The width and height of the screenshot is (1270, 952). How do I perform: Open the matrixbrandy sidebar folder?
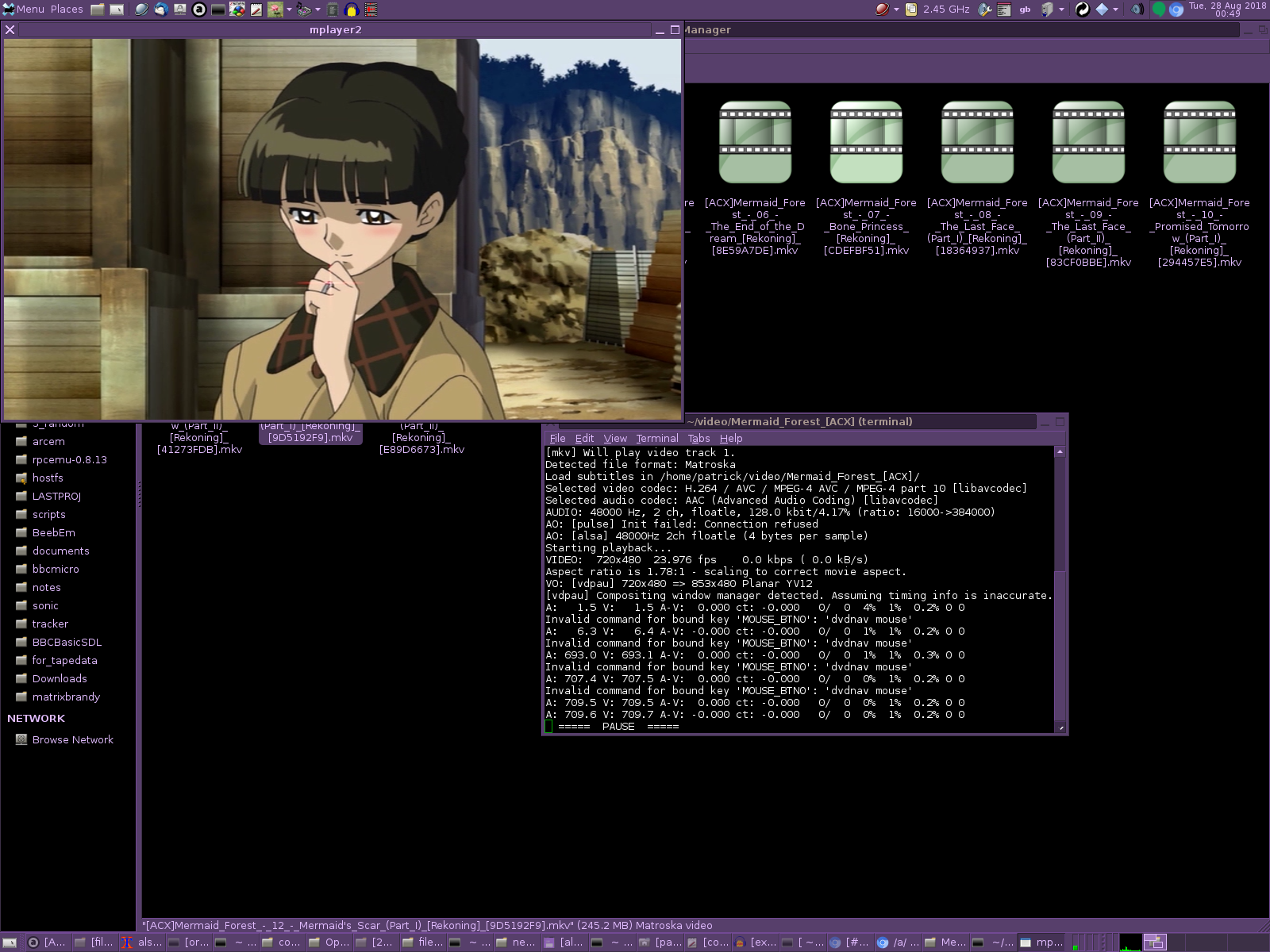tap(67, 697)
